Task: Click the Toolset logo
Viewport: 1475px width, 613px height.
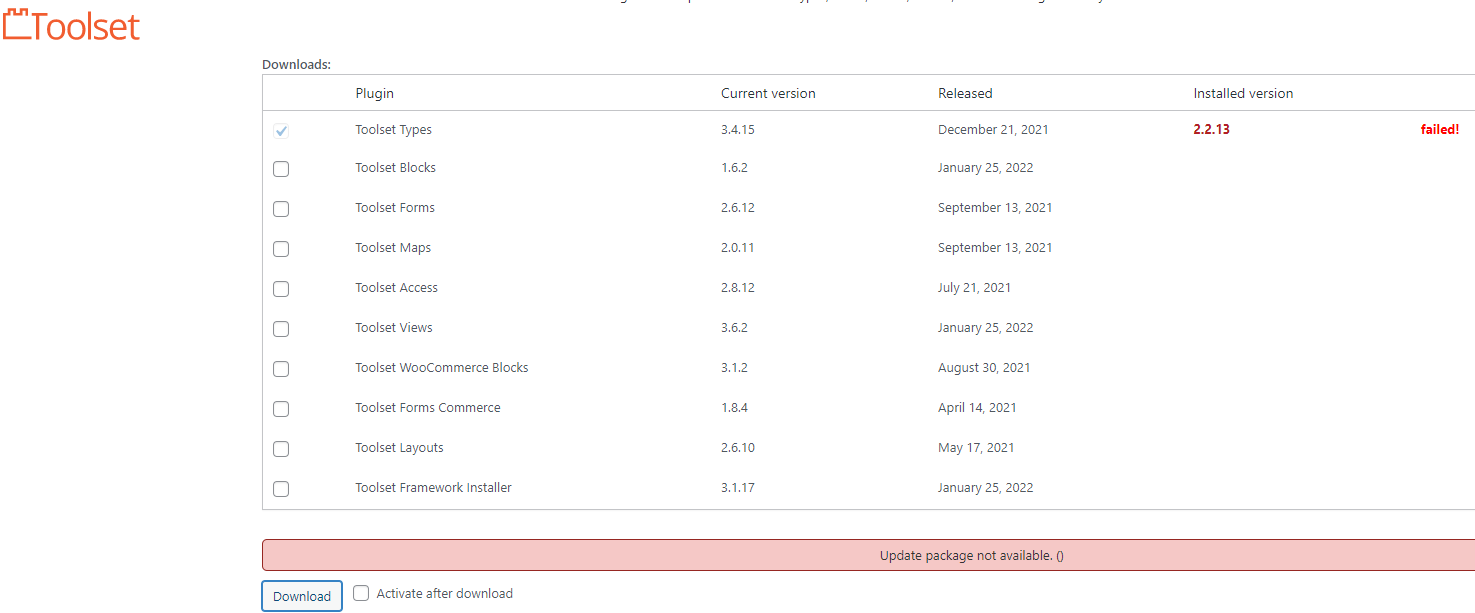Action: [x=71, y=26]
